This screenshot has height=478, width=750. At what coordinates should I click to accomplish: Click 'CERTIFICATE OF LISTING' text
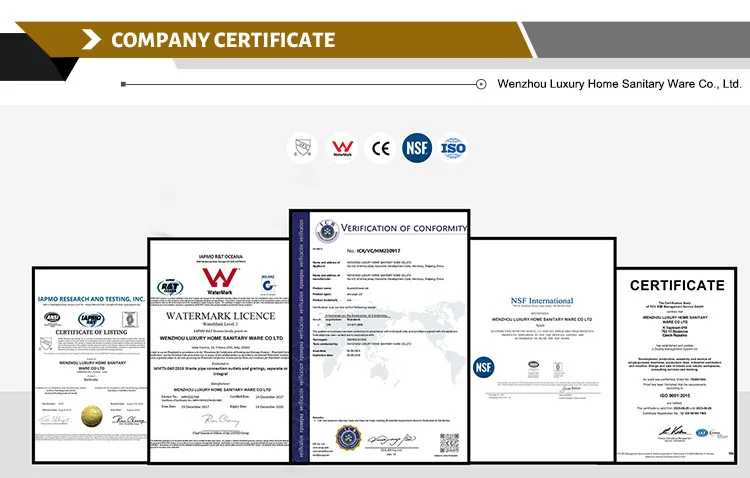click(x=91, y=332)
